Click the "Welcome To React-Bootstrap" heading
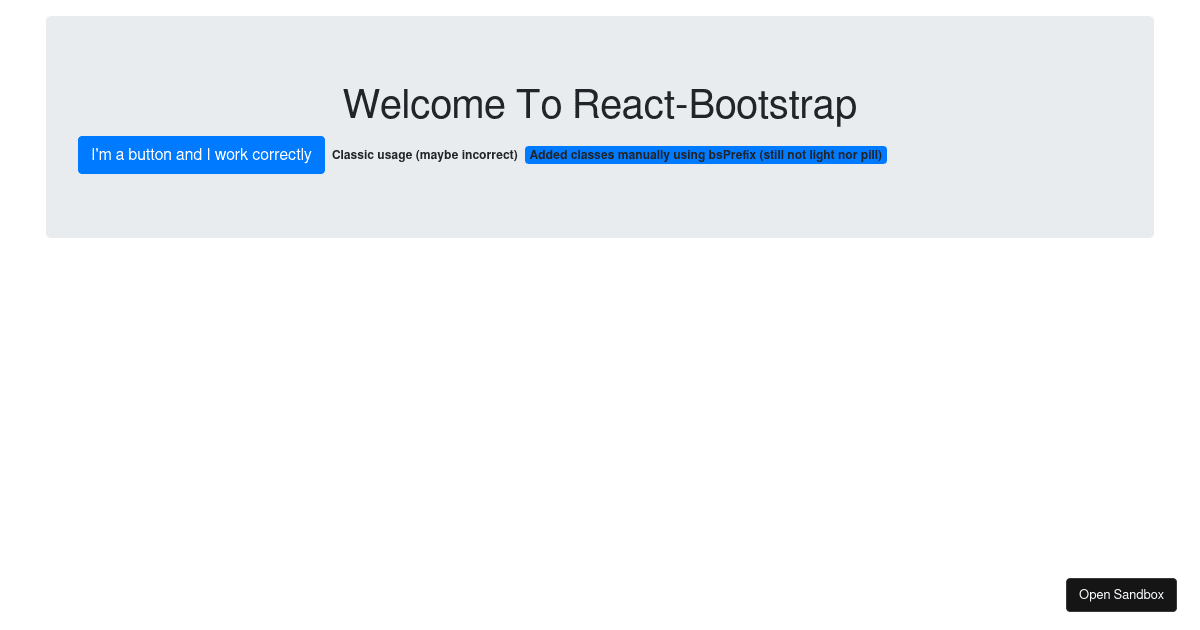Screen dimensions: 1200x630 [x=600, y=104]
